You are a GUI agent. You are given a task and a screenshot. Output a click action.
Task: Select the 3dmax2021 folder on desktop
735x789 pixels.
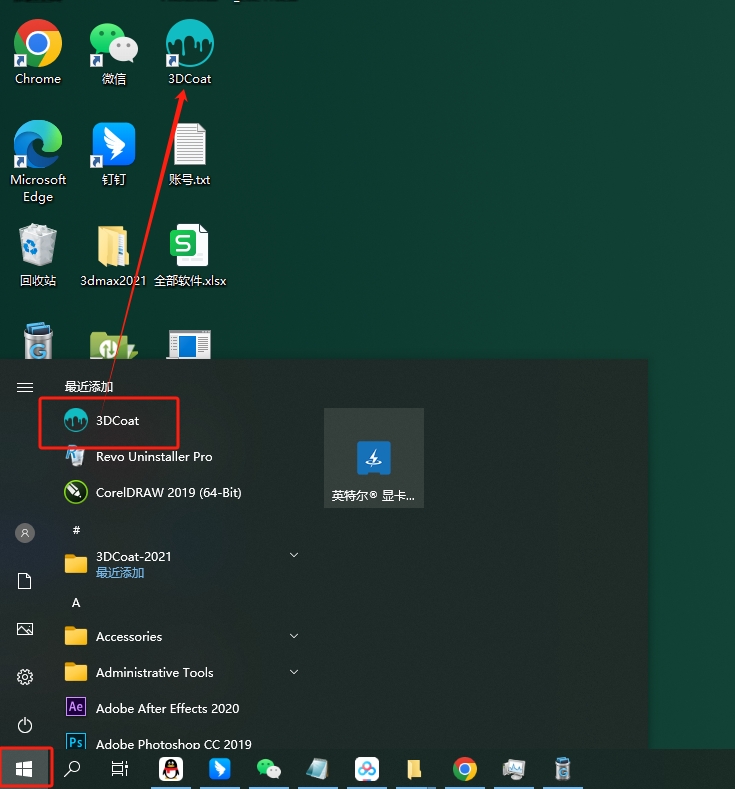pyautogui.click(x=113, y=255)
